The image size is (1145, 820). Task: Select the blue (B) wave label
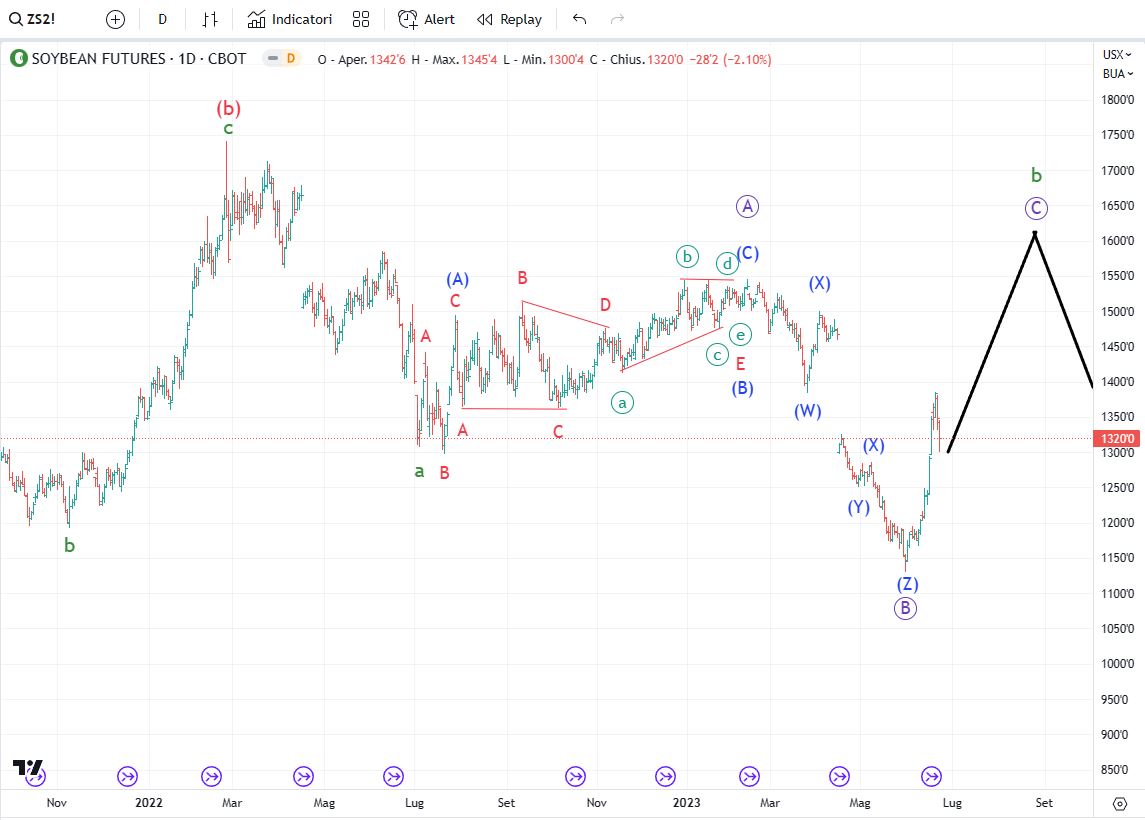[x=743, y=388]
